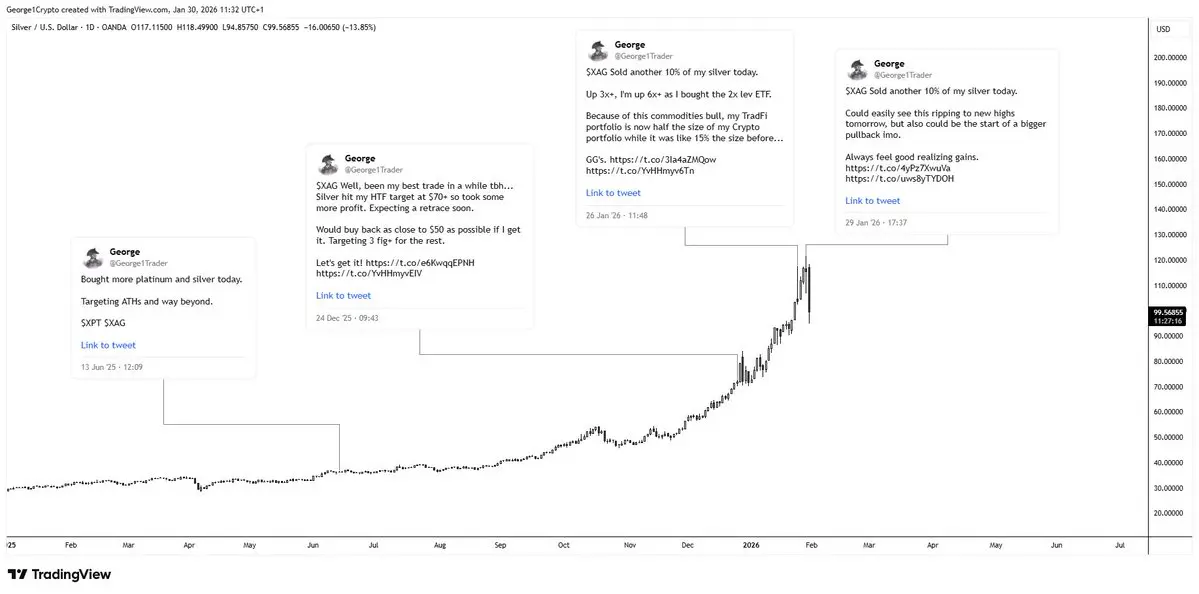
Task: Open the t.co/4yPz7XwuVa link
Action: (898, 168)
